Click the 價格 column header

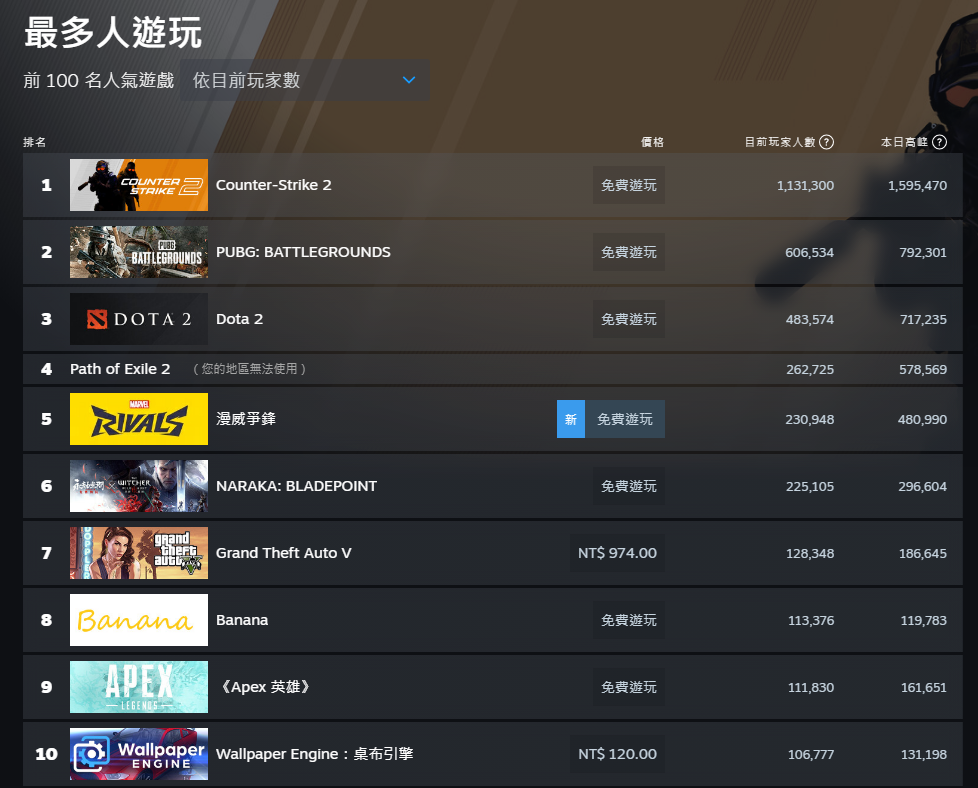tap(652, 142)
